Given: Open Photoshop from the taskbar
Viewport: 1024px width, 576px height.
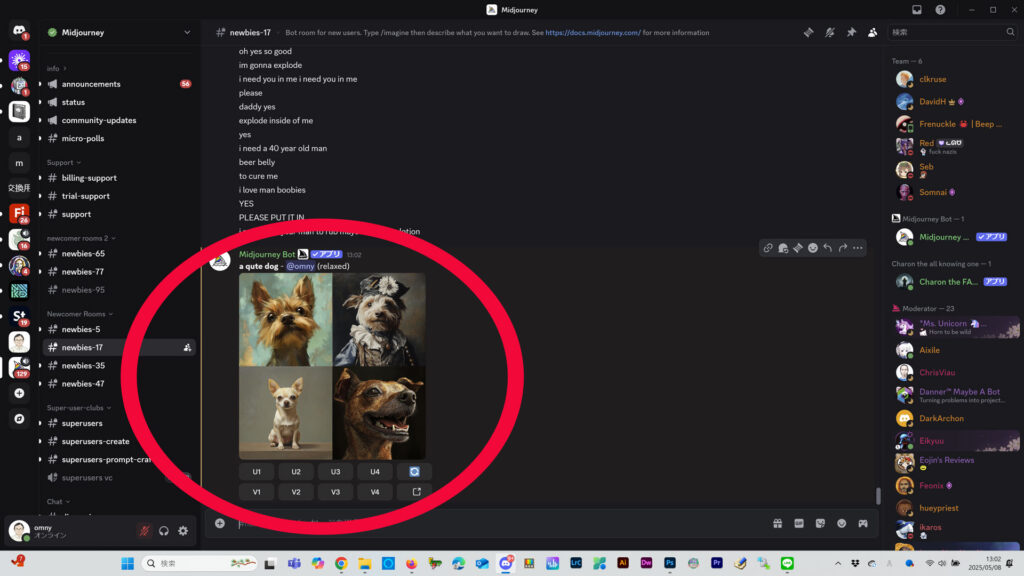Looking at the screenshot, I should tap(669, 563).
